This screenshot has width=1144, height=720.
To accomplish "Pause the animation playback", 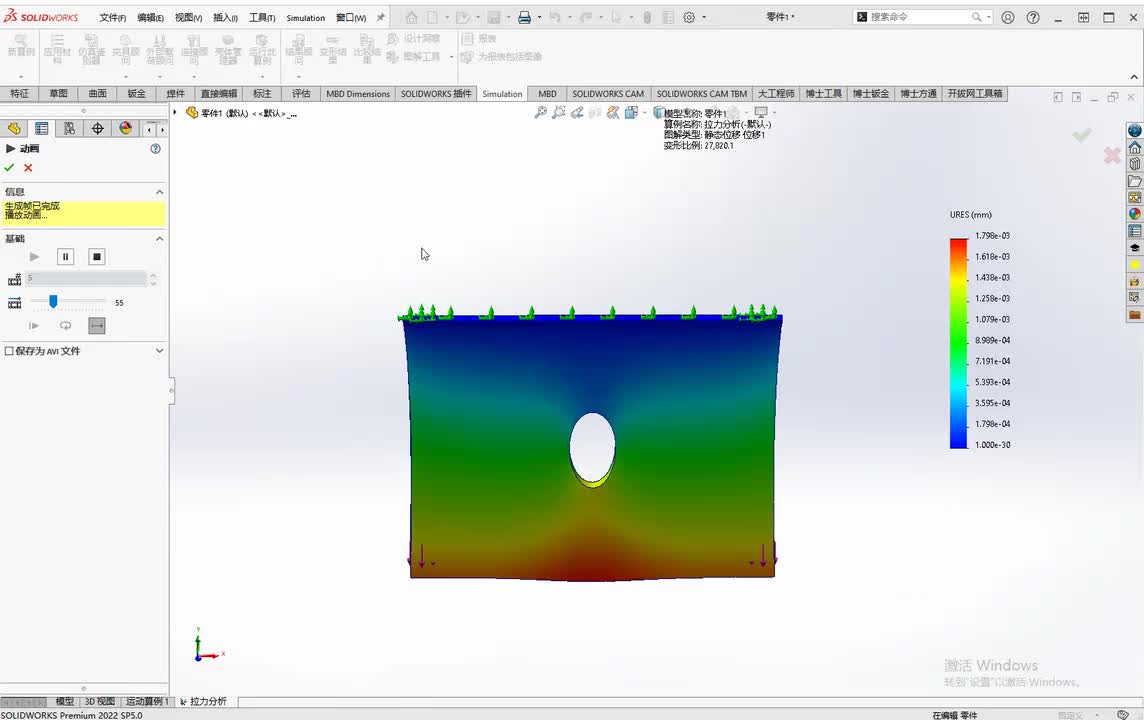I will point(66,257).
